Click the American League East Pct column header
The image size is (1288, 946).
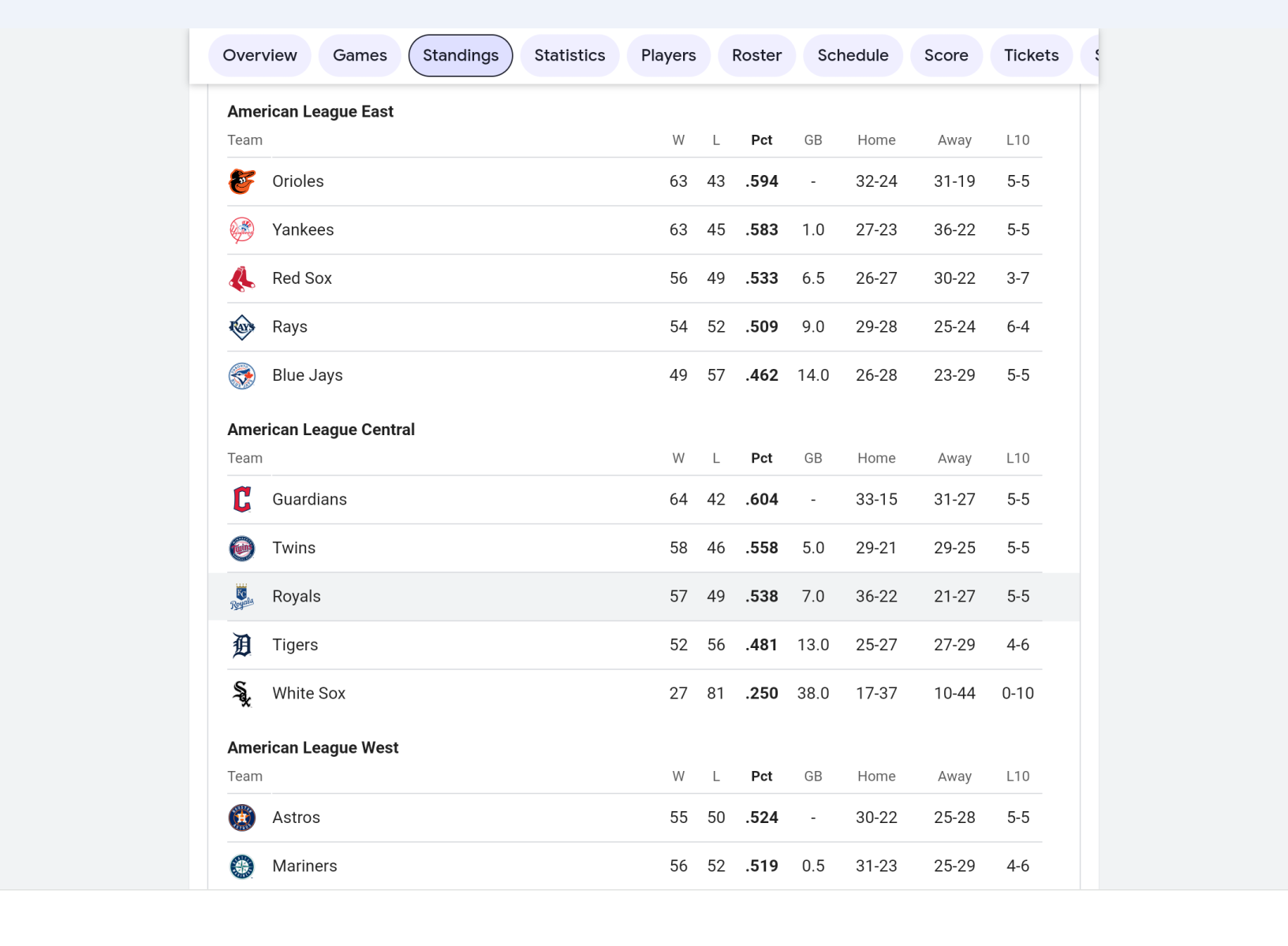click(761, 140)
